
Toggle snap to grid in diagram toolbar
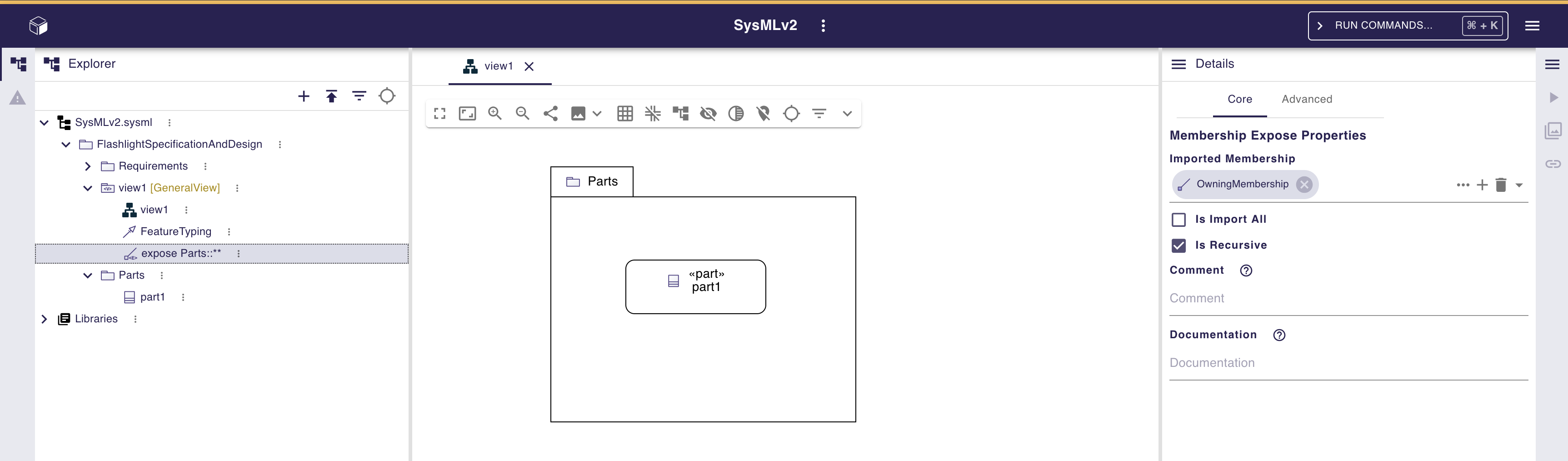[653, 114]
